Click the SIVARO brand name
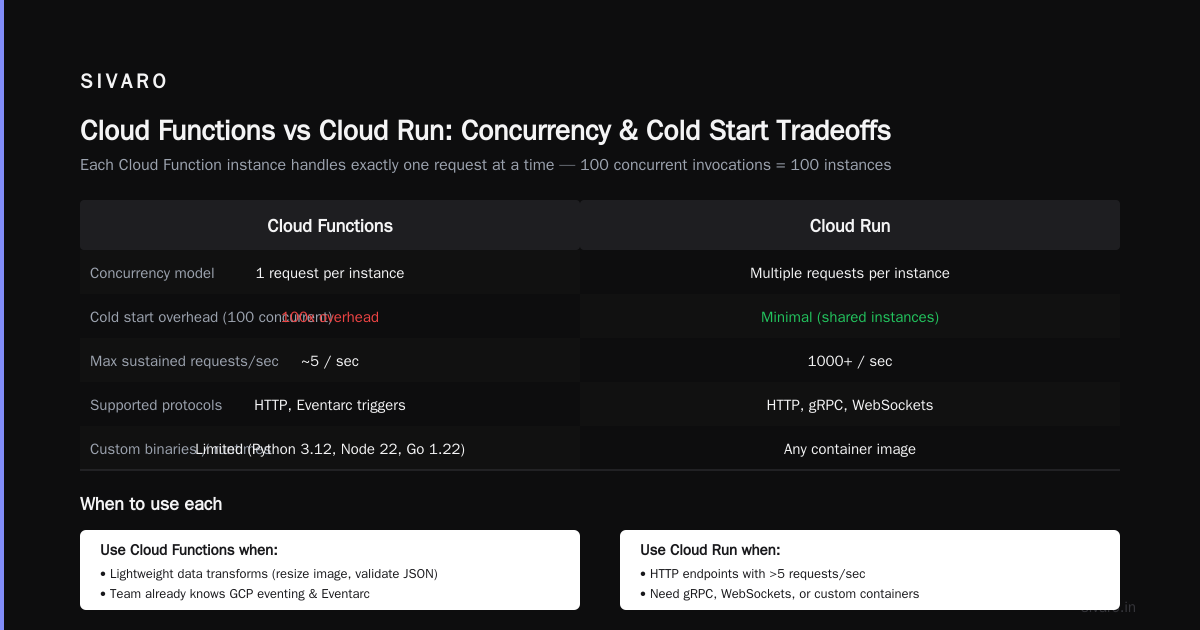This screenshot has width=1200, height=630. pos(124,82)
